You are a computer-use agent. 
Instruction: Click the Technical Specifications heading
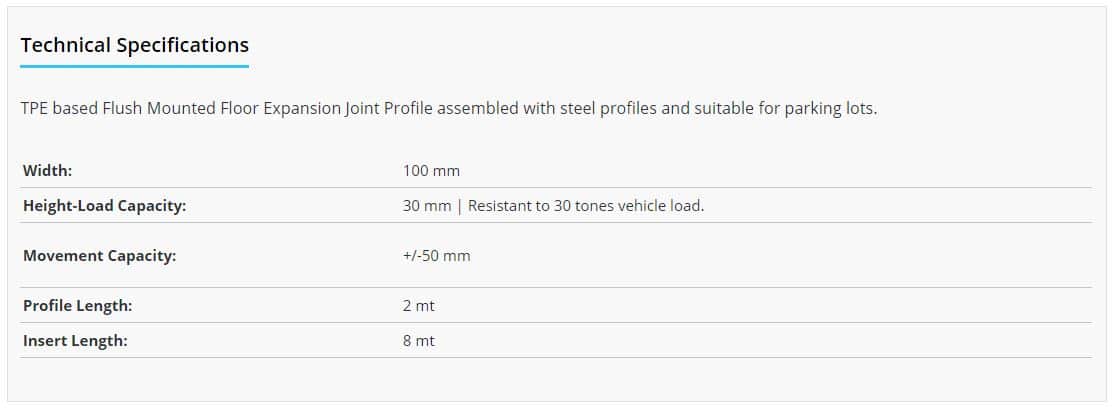[135, 46]
